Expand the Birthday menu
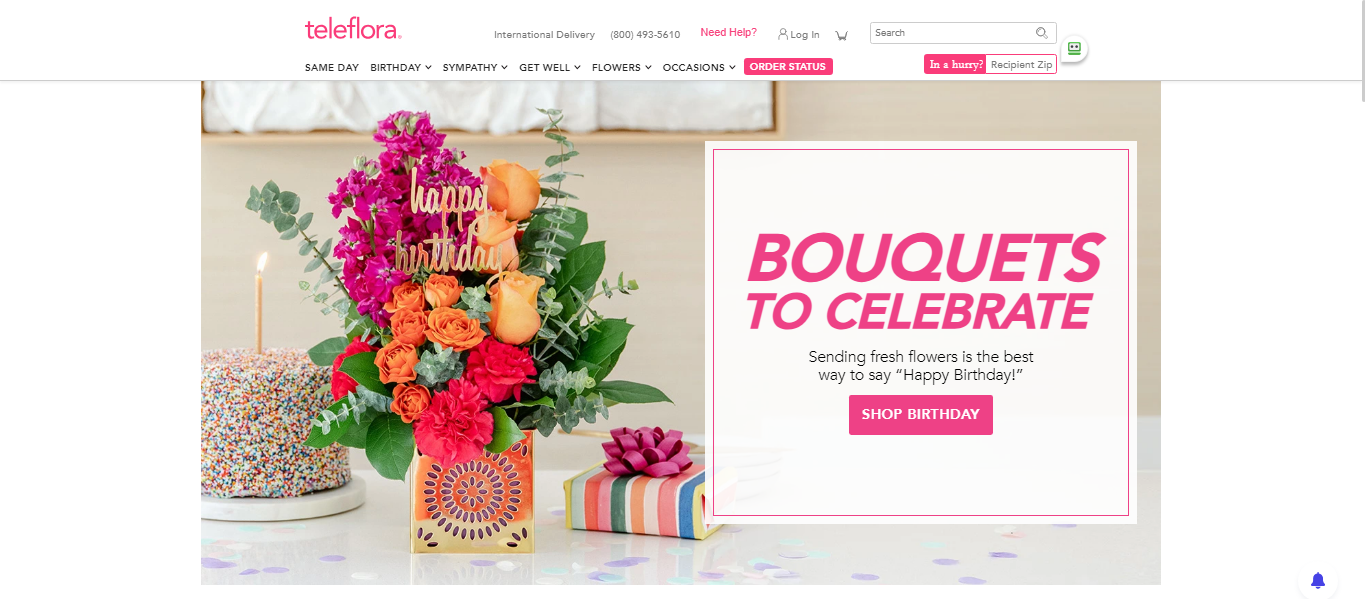This screenshot has height=599, width=1365. coord(401,67)
